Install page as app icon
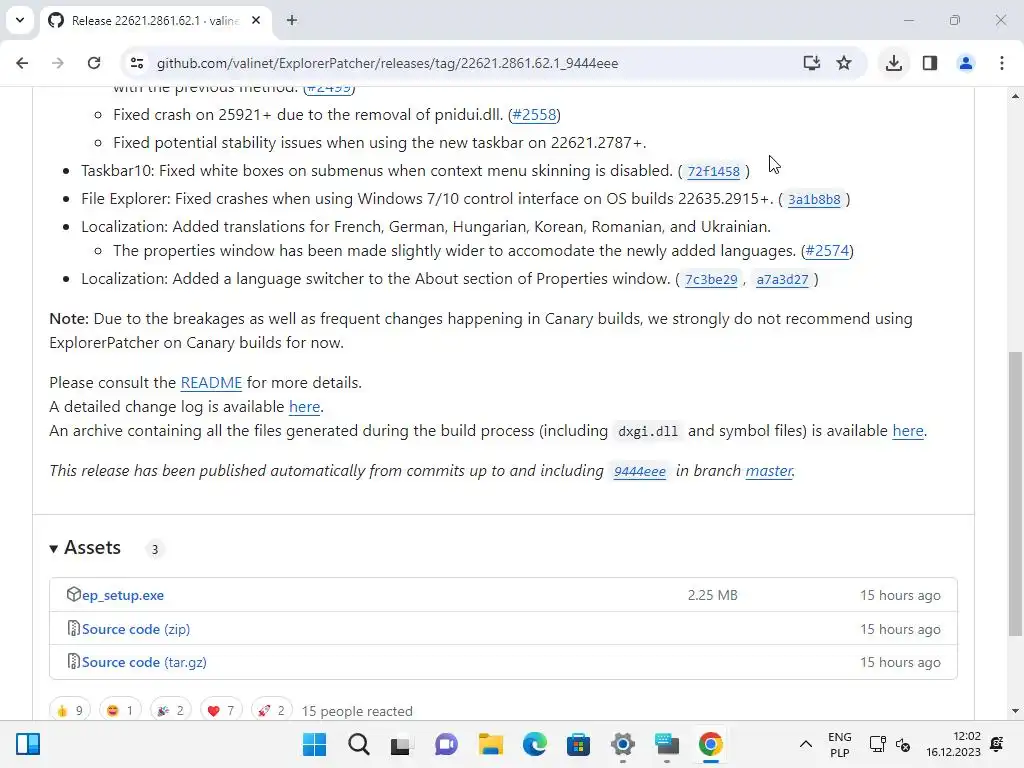 (x=811, y=63)
